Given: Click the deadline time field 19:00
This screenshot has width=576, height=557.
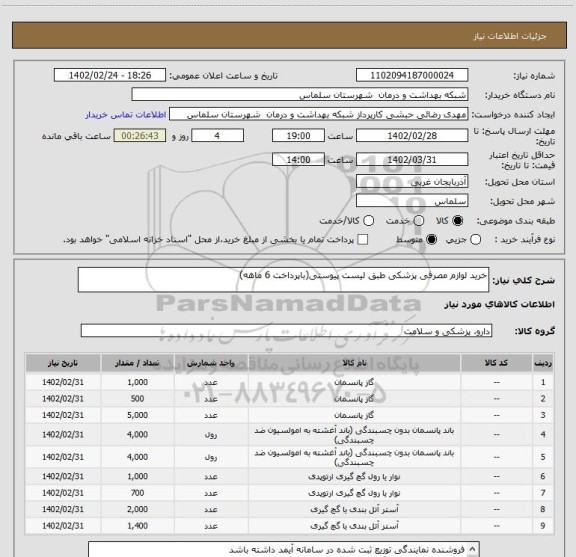Looking at the screenshot, I should pyautogui.click(x=298, y=136).
